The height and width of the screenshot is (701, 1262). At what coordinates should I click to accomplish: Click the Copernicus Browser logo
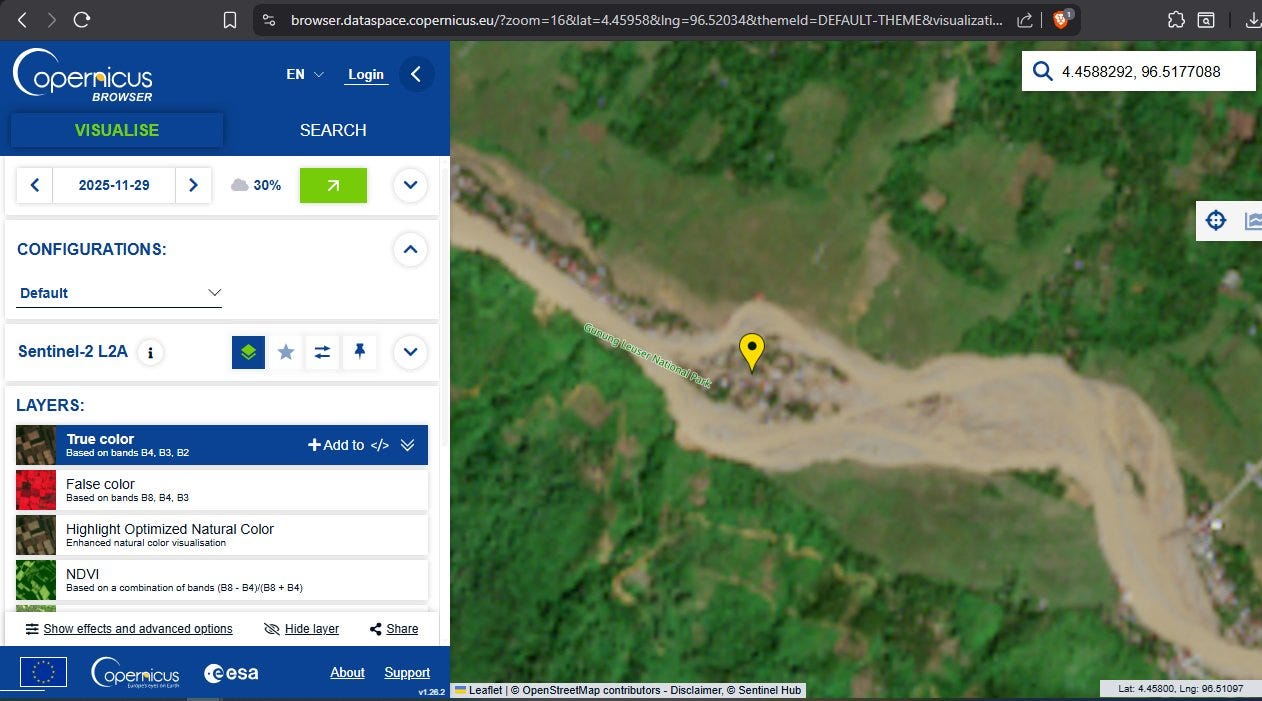(83, 75)
